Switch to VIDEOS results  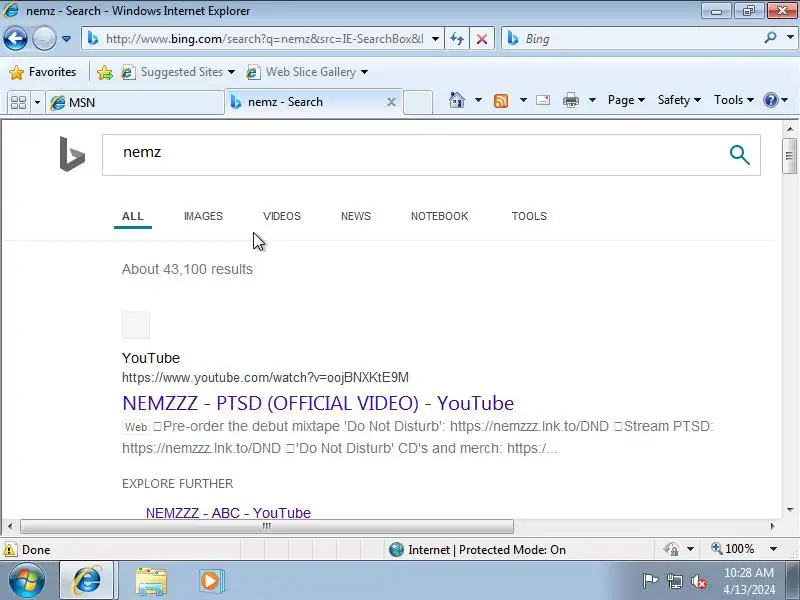(x=282, y=216)
